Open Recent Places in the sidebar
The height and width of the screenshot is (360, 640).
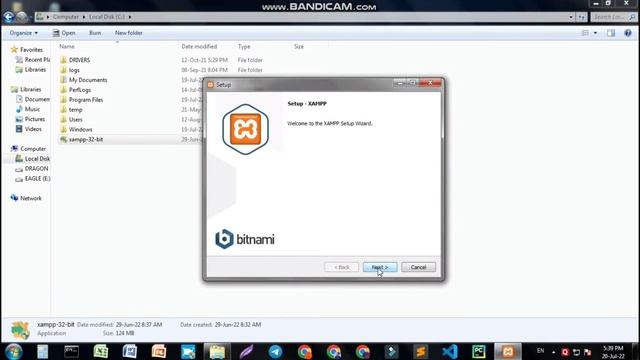37,60
